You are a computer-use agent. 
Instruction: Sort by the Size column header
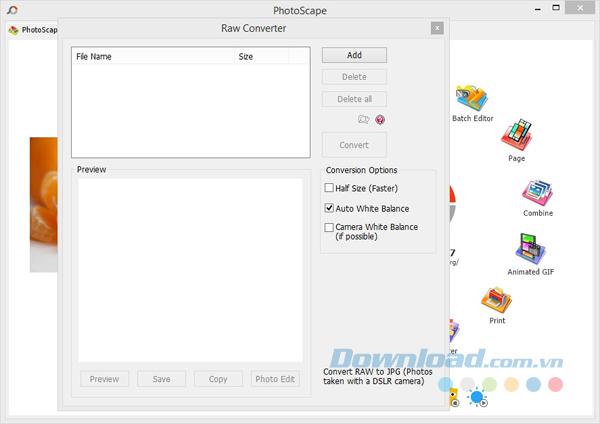tap(261, 57)
